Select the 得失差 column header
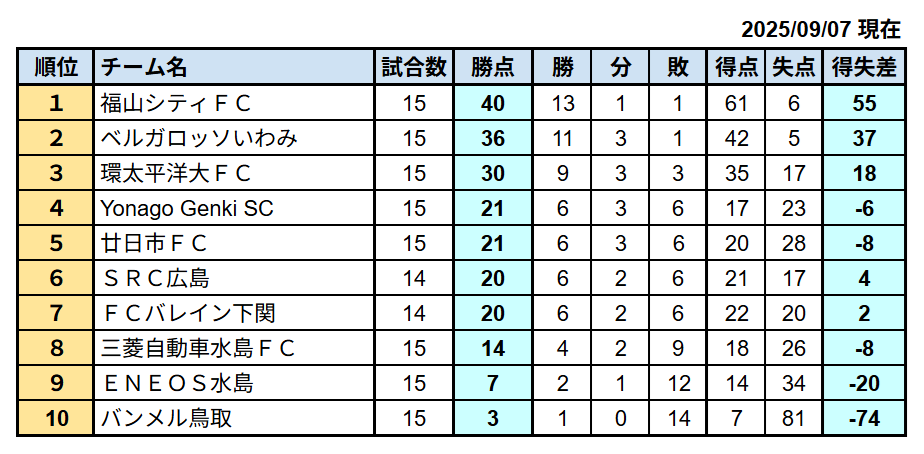924x454 pixels. pyautogui.click(x=864, y=67)
